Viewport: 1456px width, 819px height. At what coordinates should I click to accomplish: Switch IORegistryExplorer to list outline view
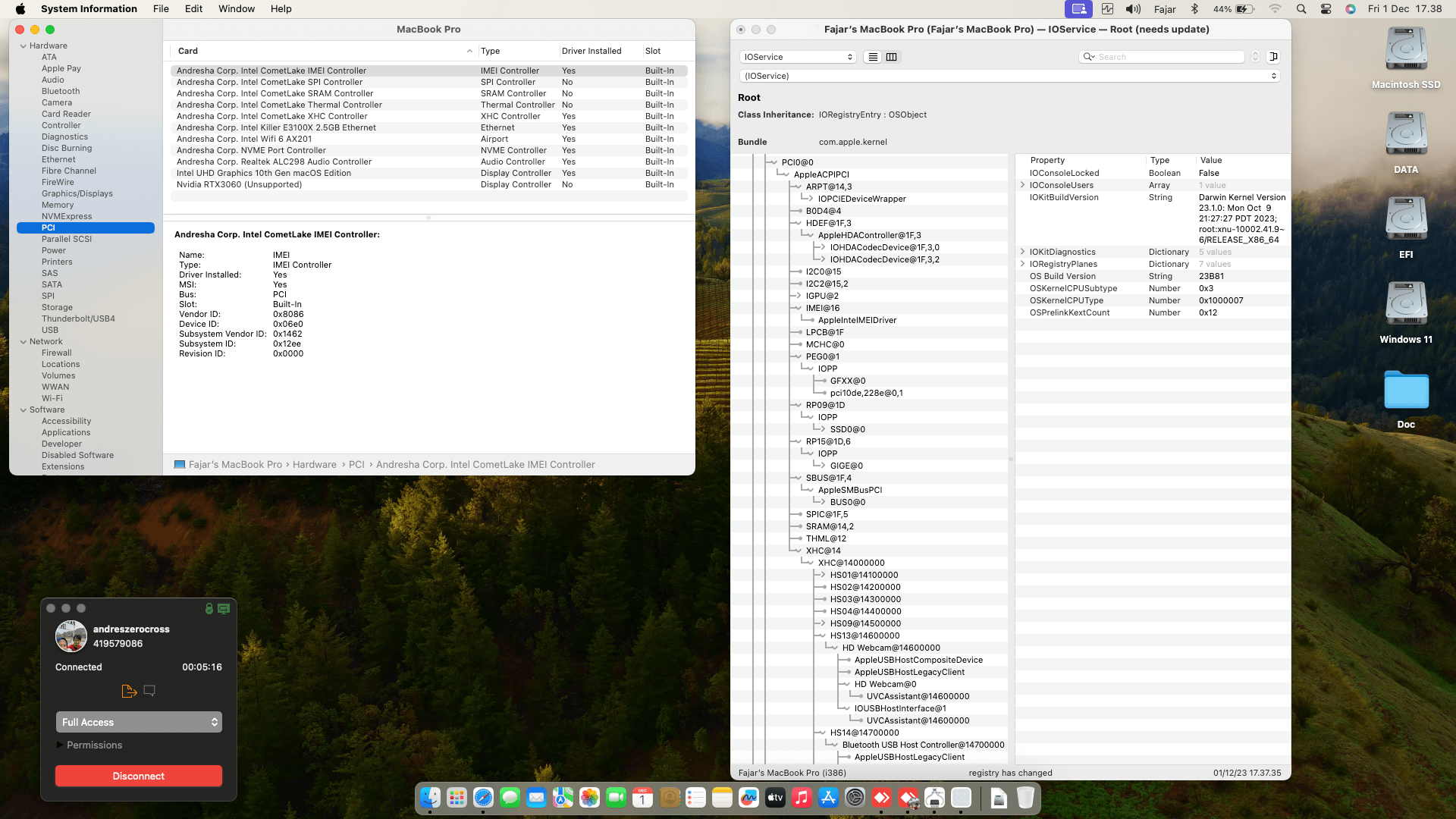(x=873, y=57)
